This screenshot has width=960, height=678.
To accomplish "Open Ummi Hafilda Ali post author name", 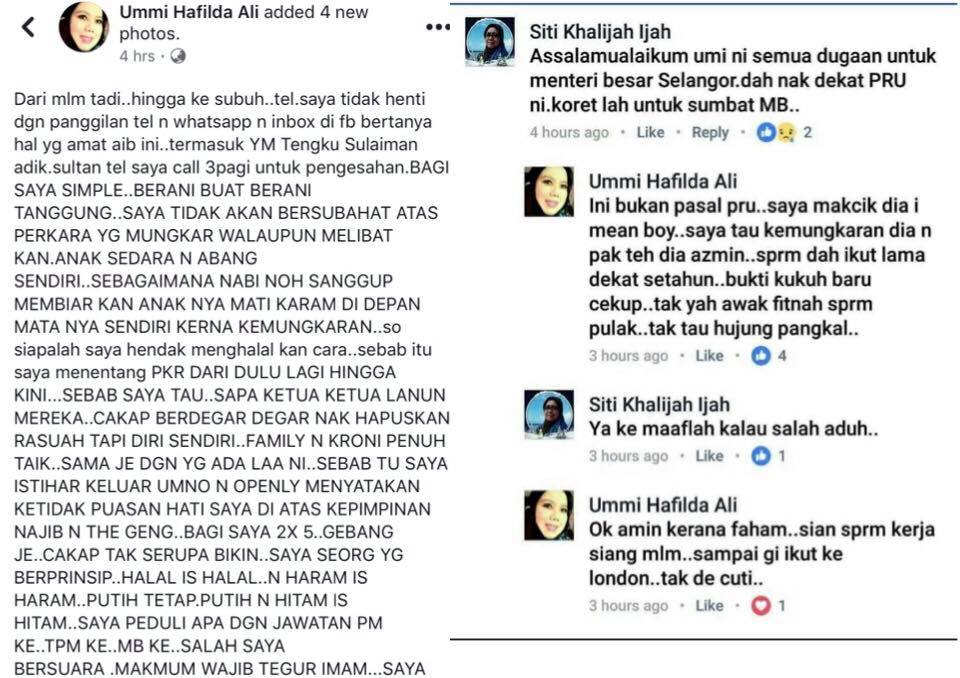I will point(189,12).
